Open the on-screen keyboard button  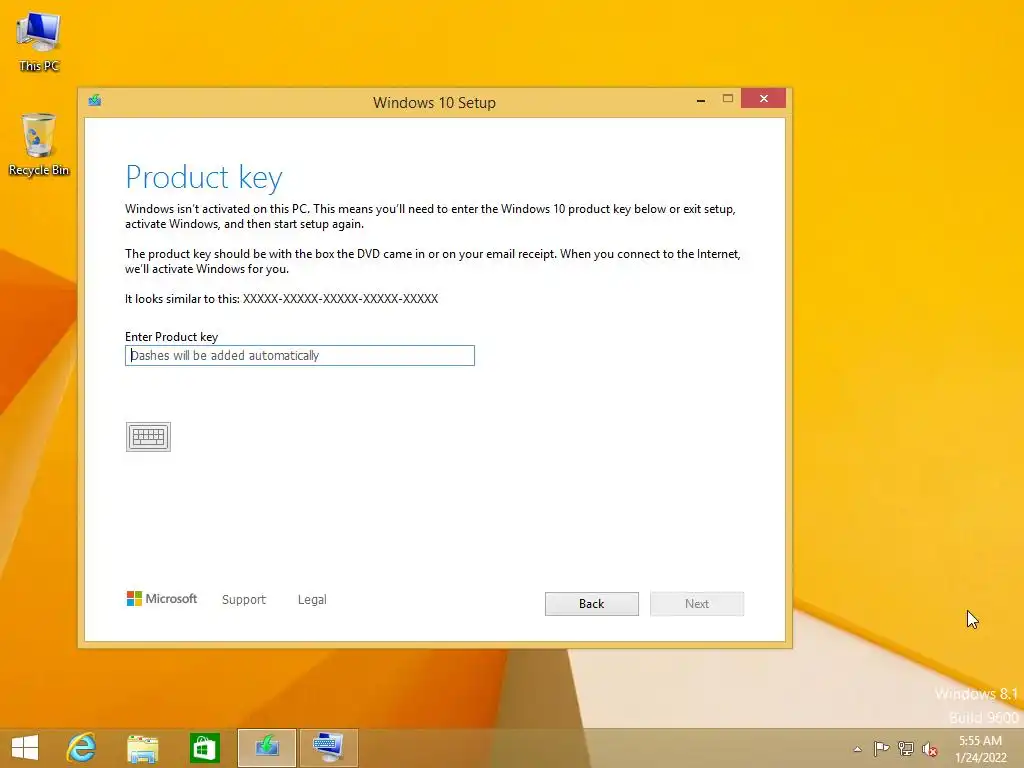click(148, 437)
